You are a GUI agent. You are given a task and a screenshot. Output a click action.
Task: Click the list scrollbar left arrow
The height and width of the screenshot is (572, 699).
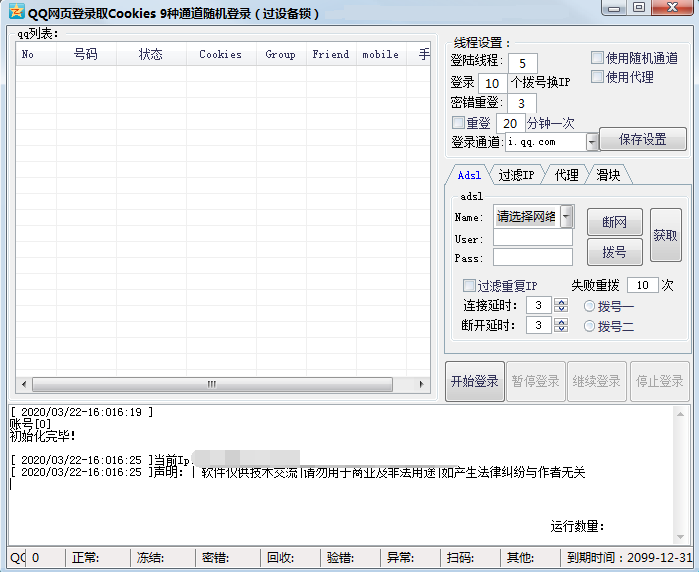pyautogui.click(x=24, y=384)
